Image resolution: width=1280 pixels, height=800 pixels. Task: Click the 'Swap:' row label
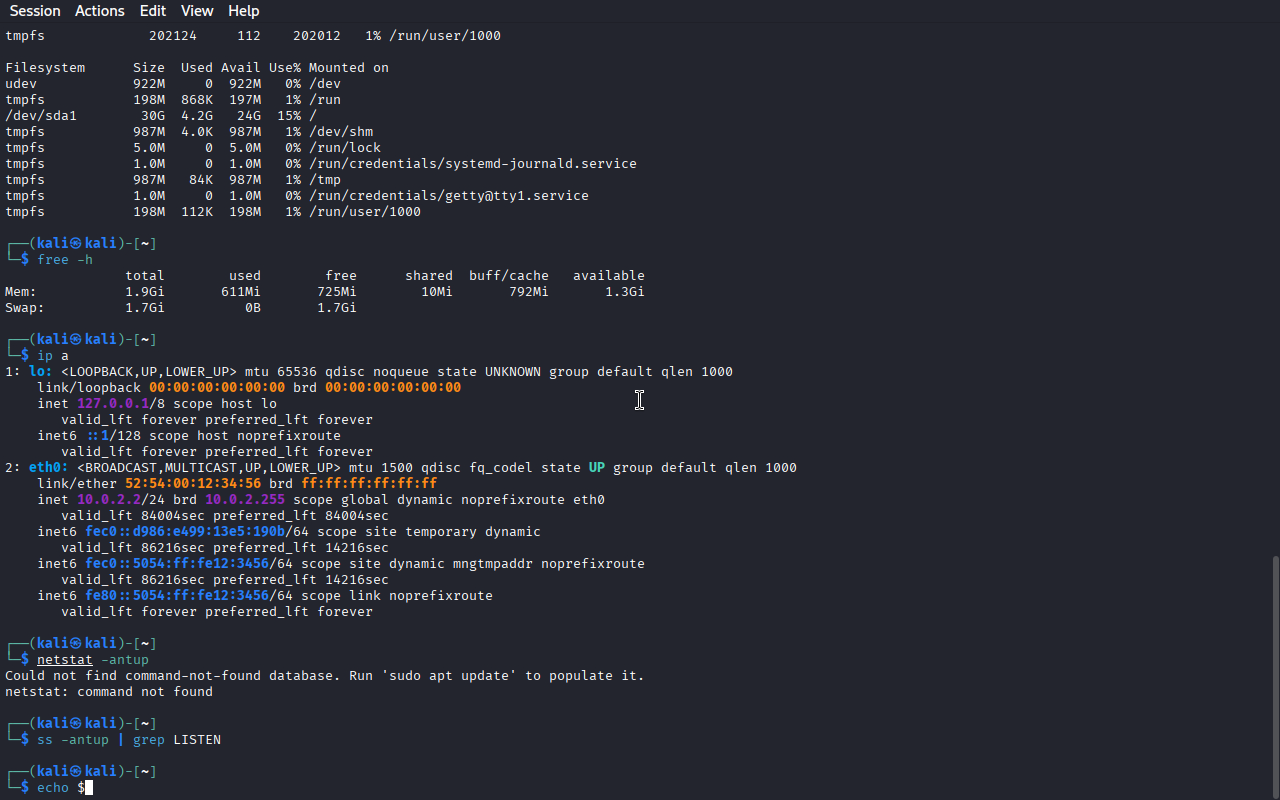(25, 308)
